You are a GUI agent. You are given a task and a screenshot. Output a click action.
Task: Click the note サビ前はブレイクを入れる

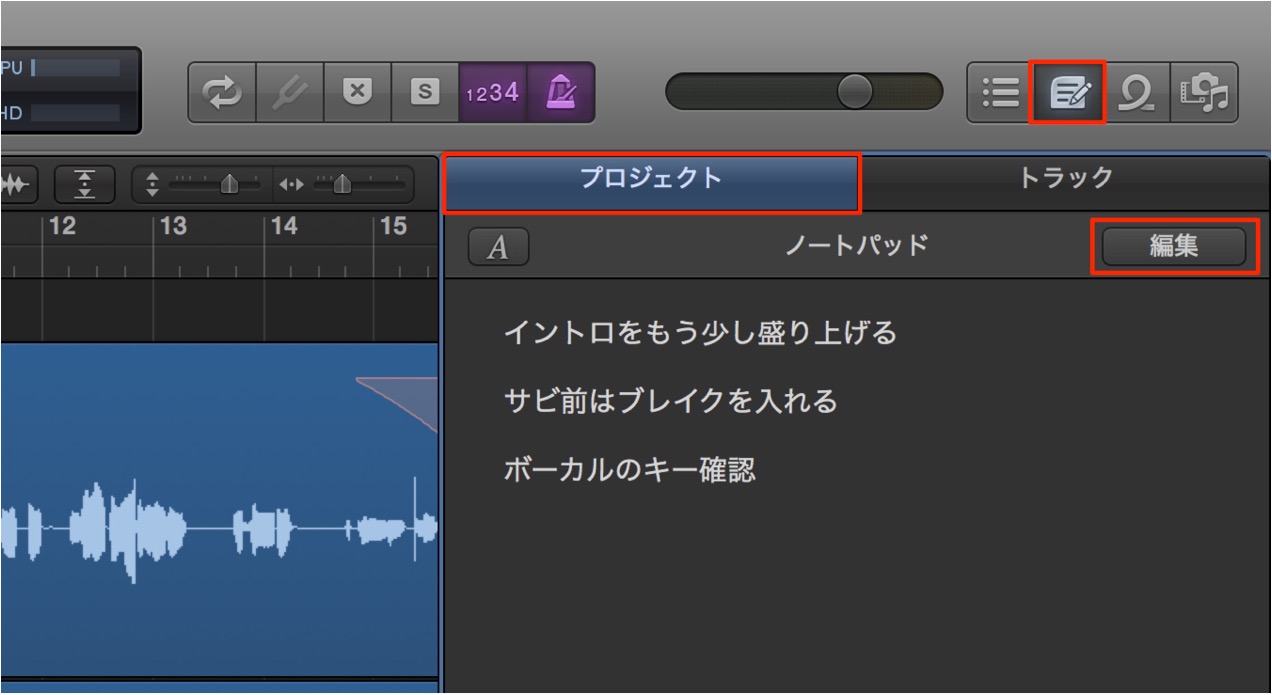pos(671,402)
